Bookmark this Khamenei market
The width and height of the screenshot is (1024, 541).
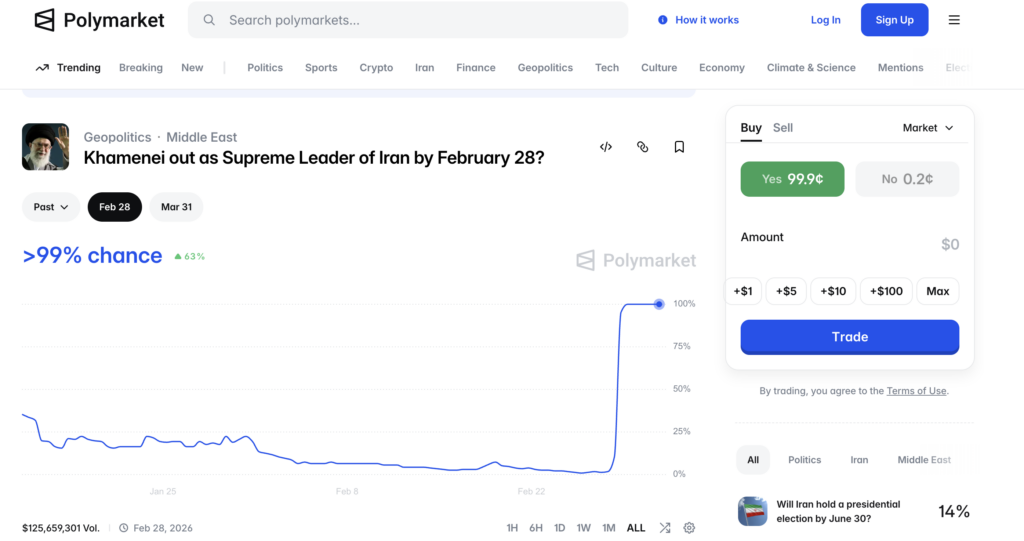[x=679, y=147]
